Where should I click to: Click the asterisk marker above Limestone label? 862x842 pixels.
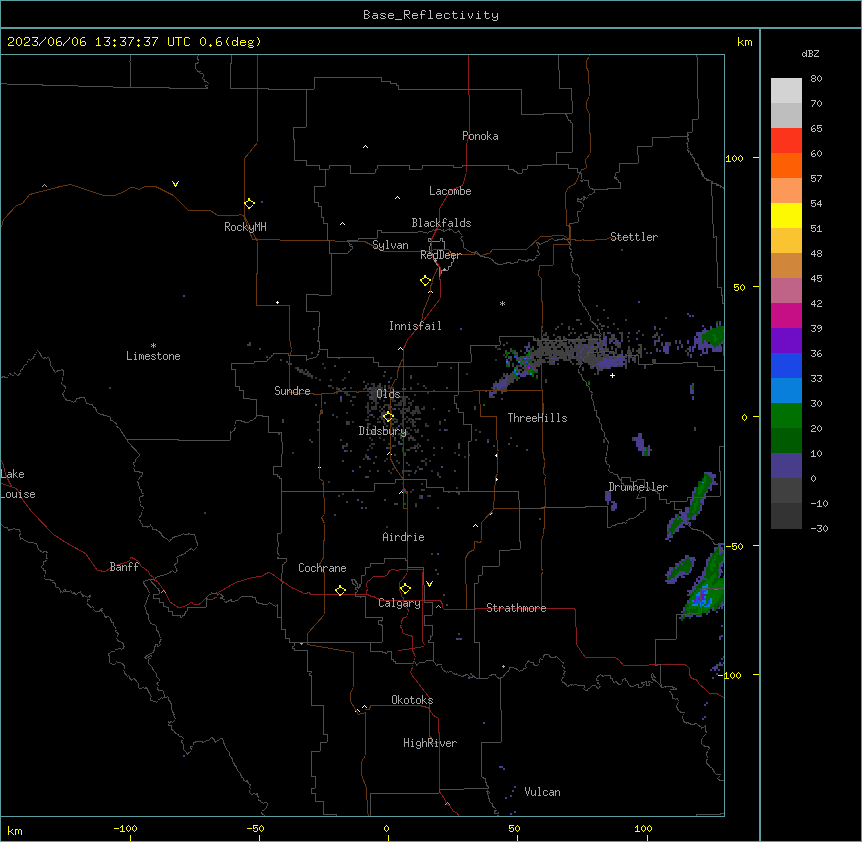[153, 345]
